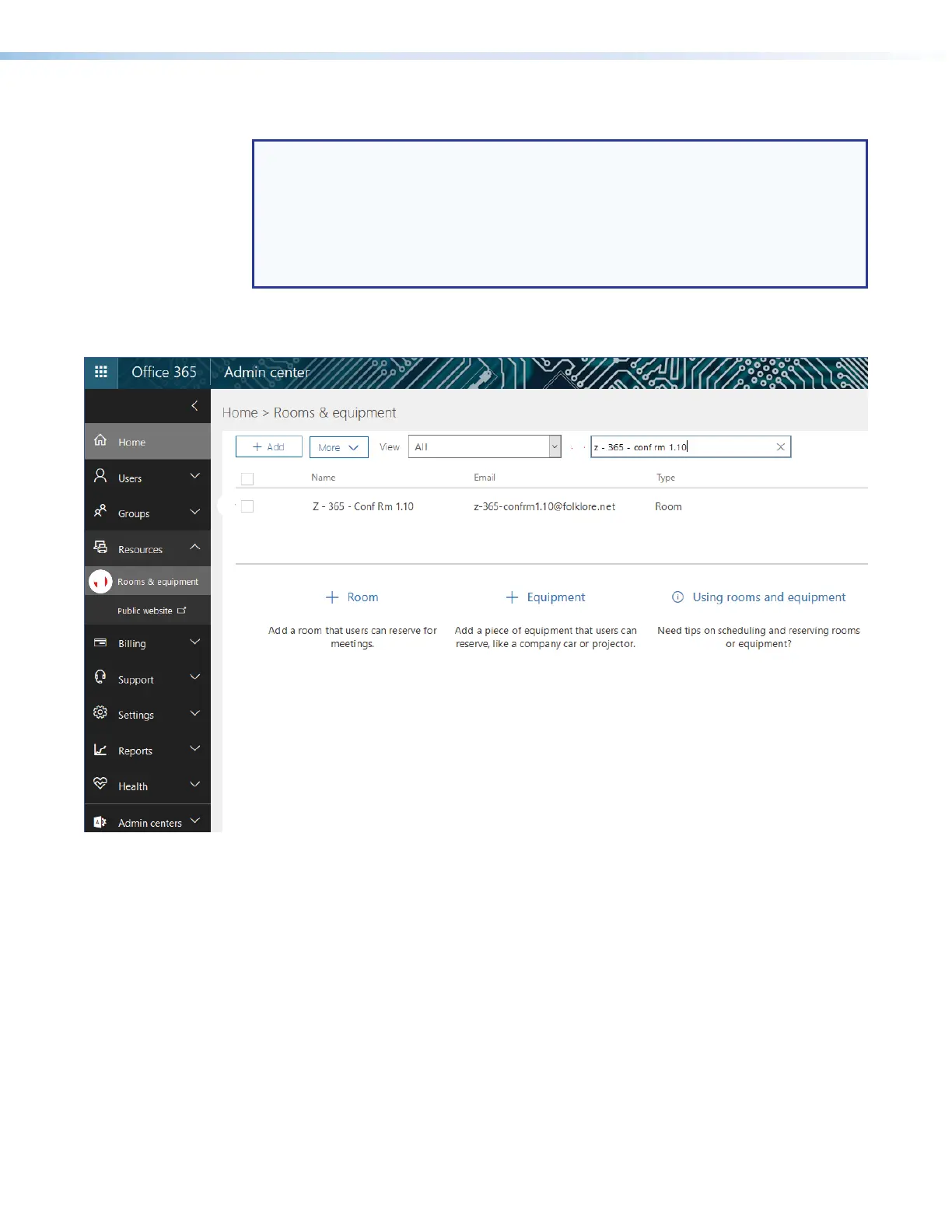Sort by the Type column header

(666, 478)
